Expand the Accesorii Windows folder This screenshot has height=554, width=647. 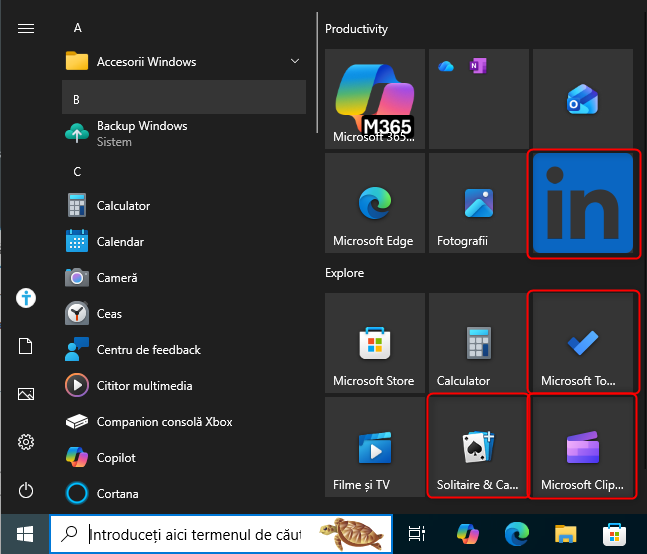click(295, 61)
